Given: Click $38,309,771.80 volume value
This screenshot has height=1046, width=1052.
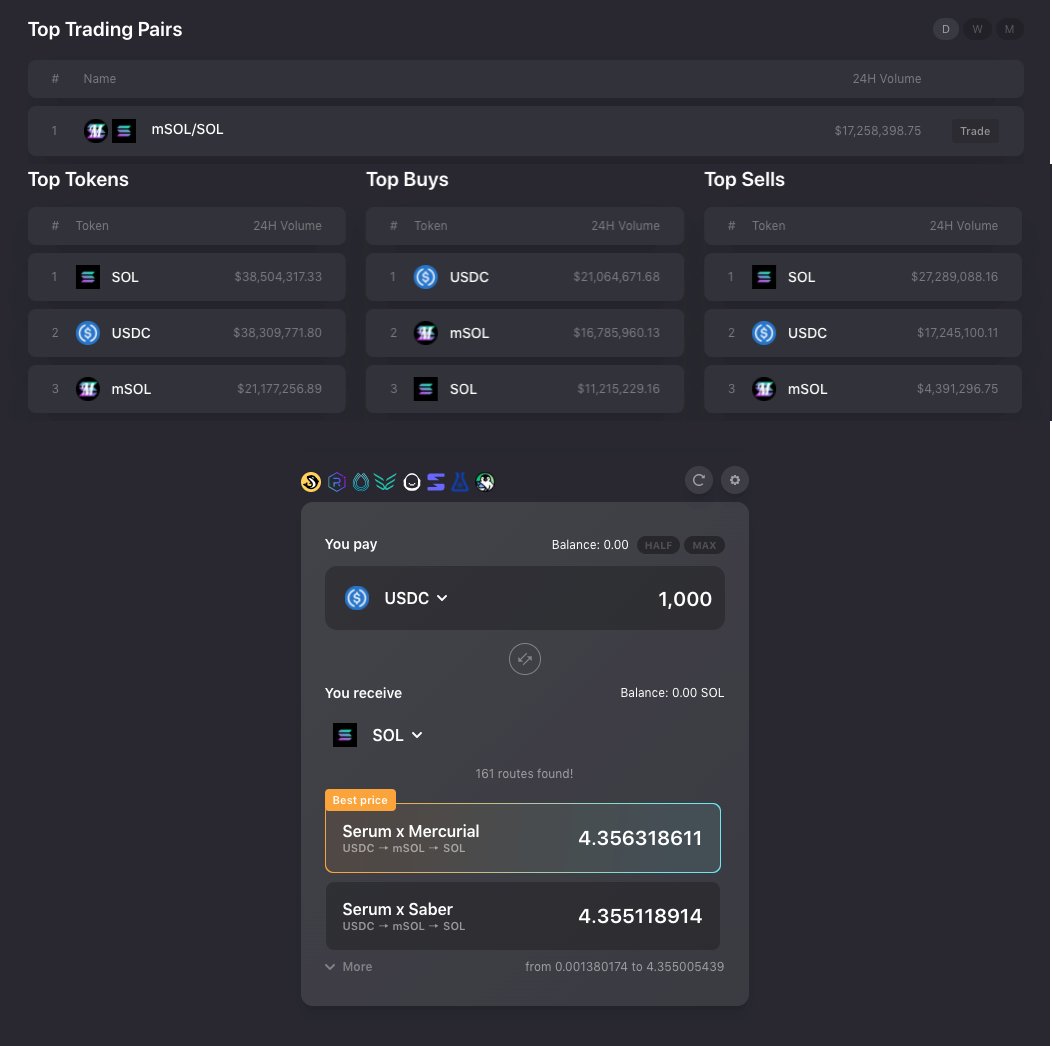Looking at the screenshot, I should coord(277,333).
